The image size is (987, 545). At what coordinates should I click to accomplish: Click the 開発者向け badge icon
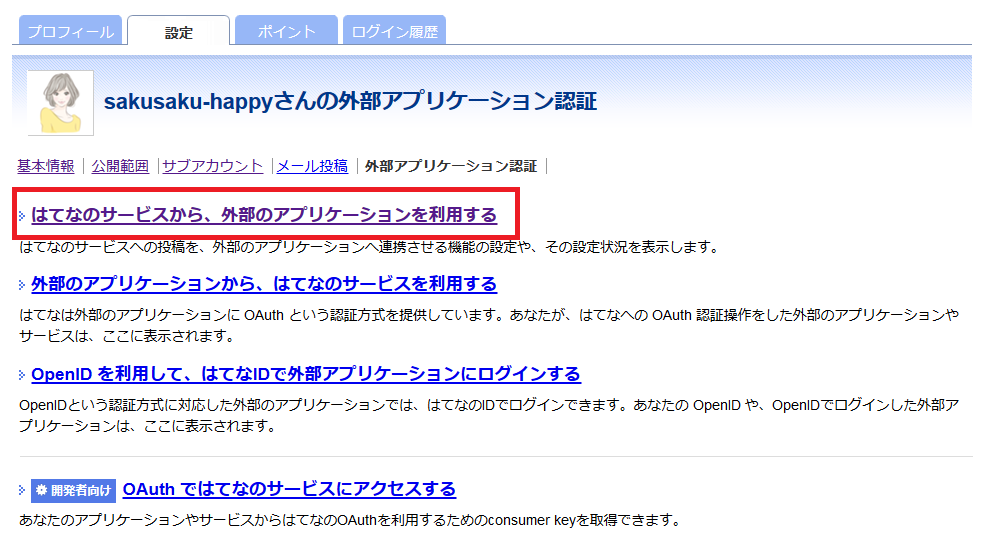coord(74,490)
